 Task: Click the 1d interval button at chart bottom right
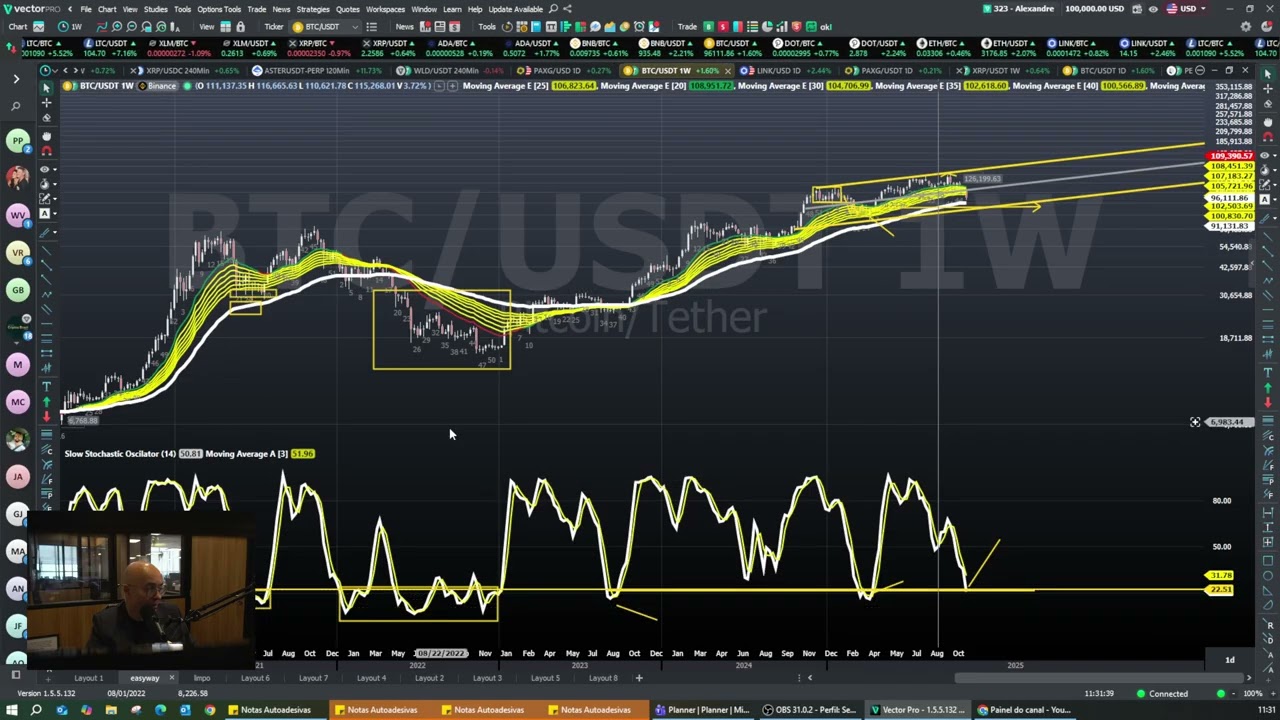[1230, 660]
